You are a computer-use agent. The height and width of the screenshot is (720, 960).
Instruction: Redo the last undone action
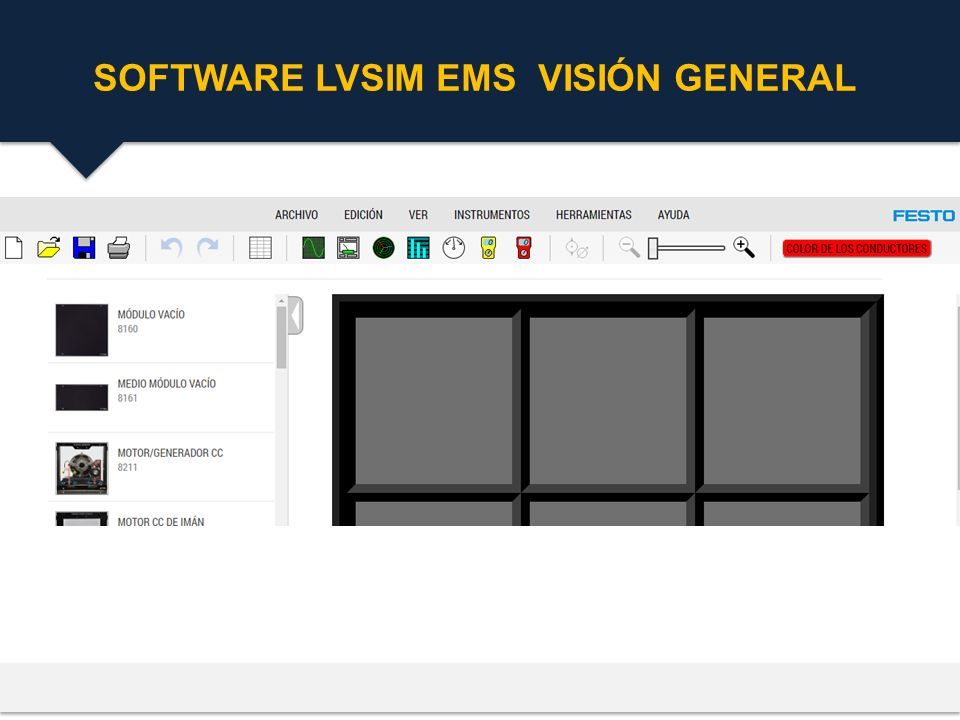click(x=208, y=247)
